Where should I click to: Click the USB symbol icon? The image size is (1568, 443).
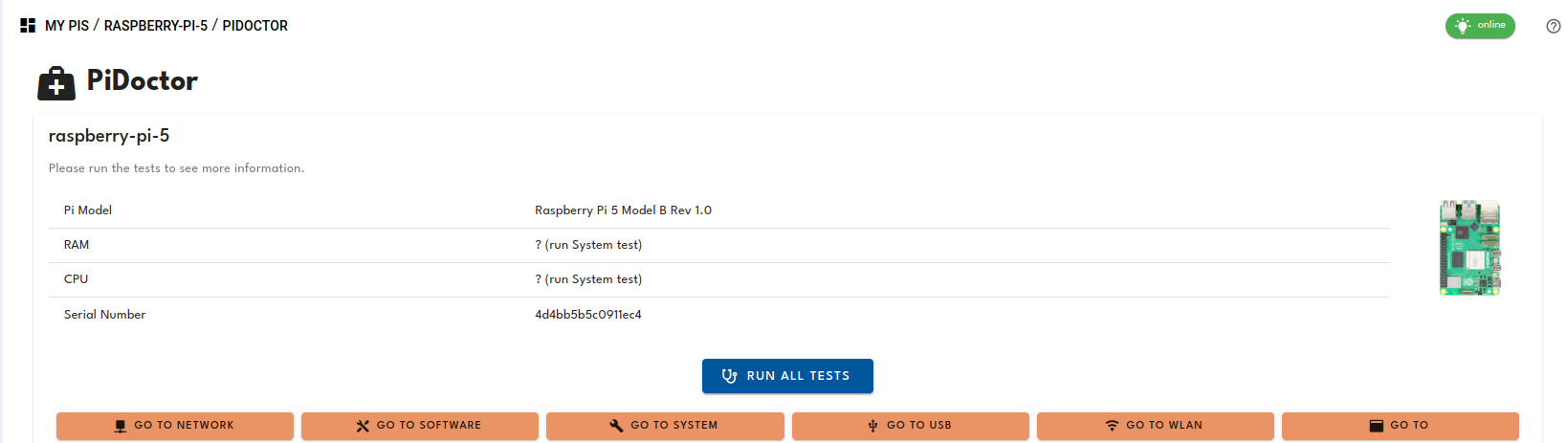(x=872, y=426)
